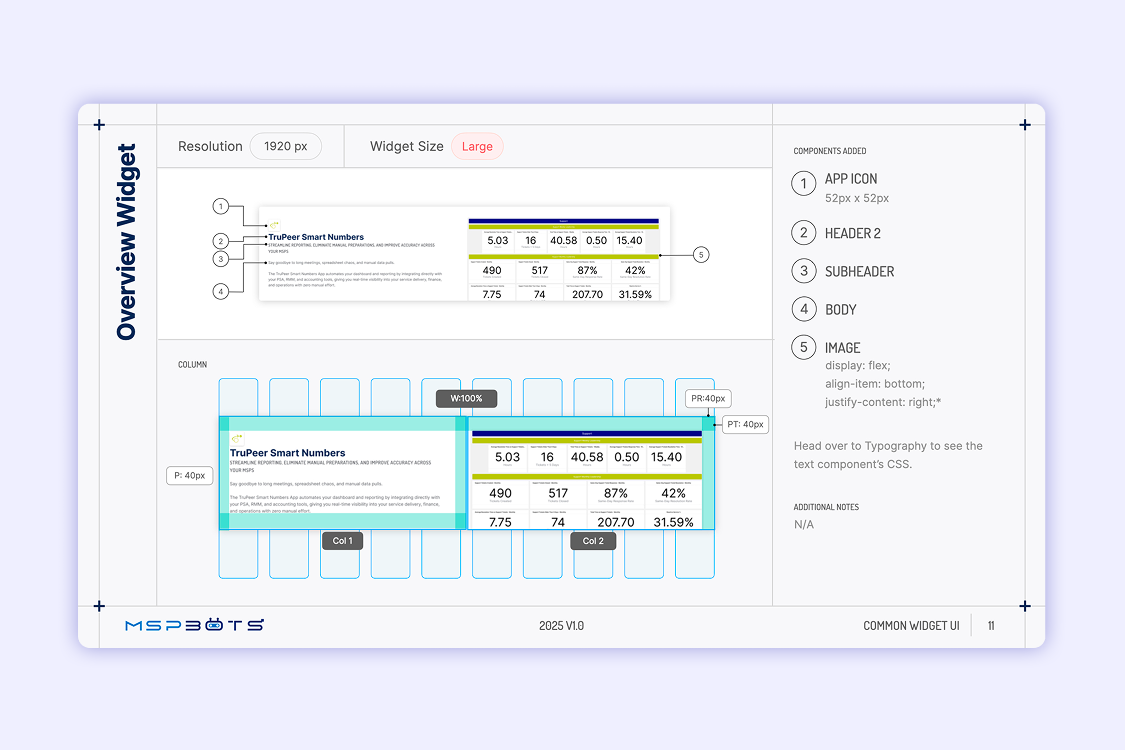
Task: Click the Head over to Typography note
Action: (888, 455)
